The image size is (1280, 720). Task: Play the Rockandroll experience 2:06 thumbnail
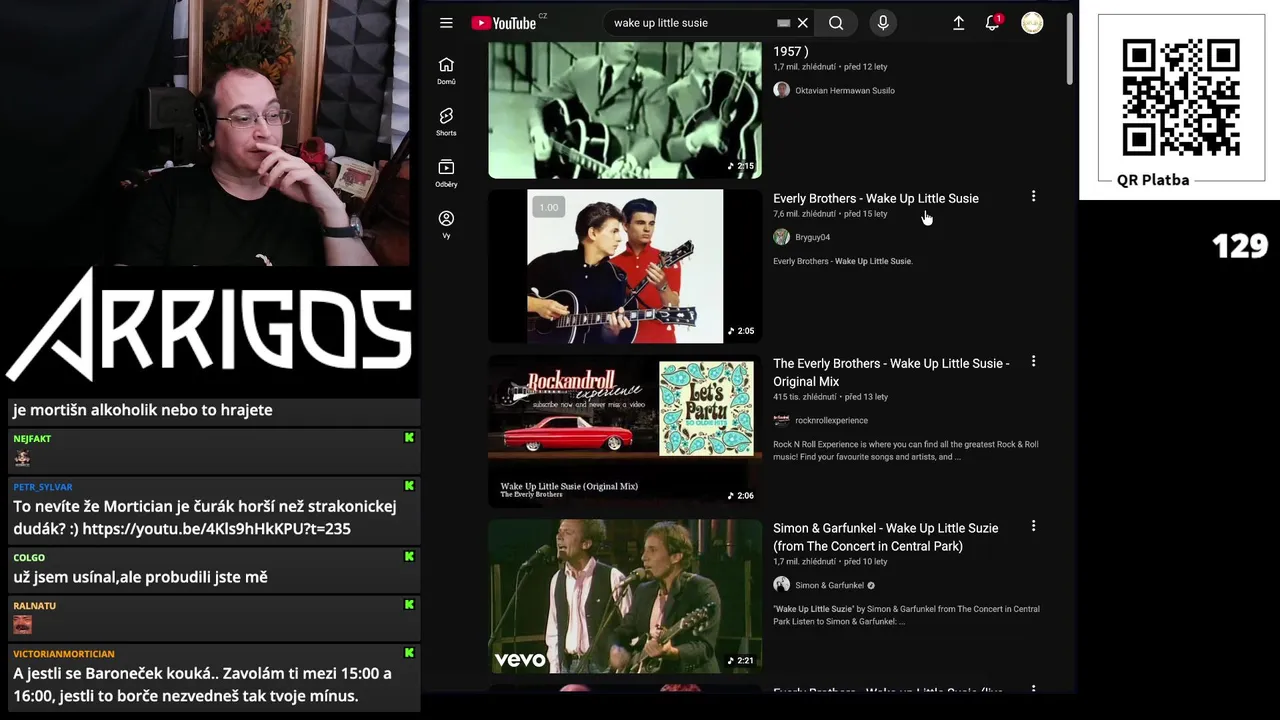pos(625,431)
